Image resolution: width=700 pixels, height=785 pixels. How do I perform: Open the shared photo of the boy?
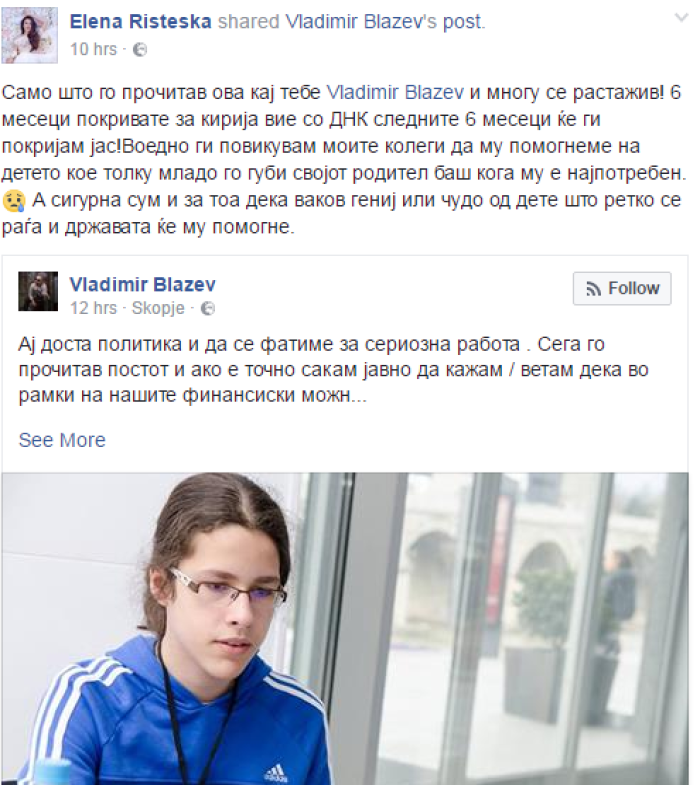[345, 628]
